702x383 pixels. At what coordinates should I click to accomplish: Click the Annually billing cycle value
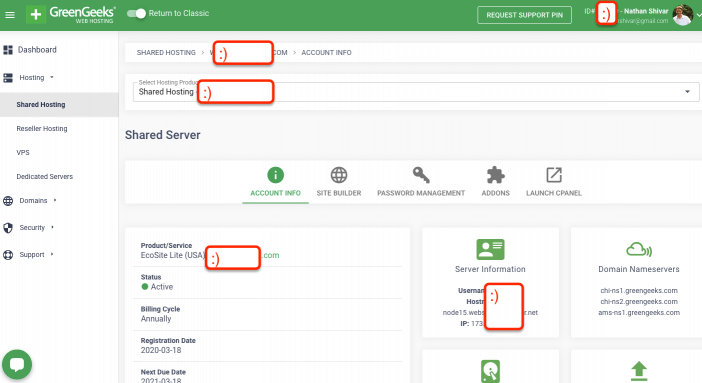[x=156, y=319]
